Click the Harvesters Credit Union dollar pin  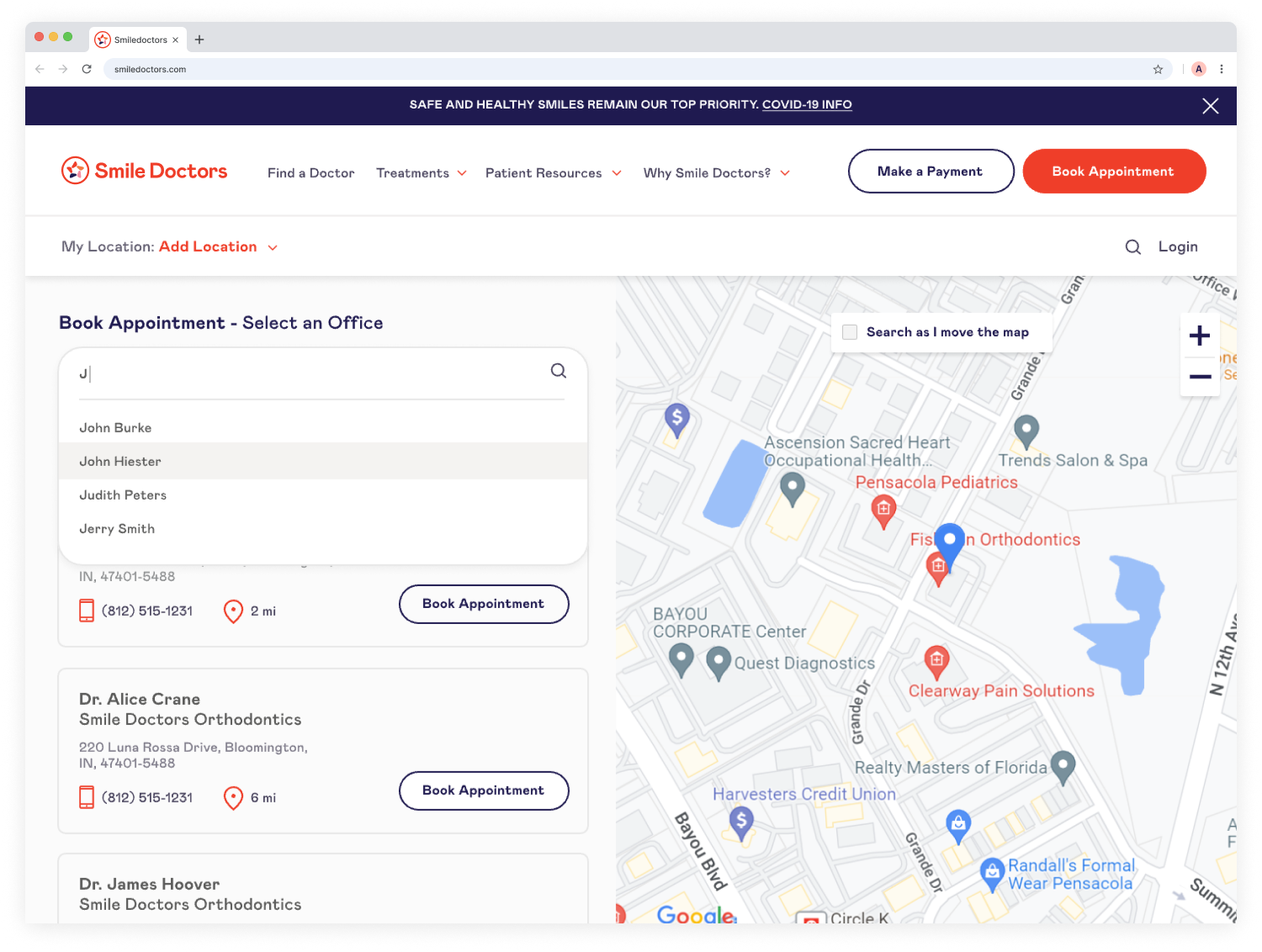click(740, 823)
